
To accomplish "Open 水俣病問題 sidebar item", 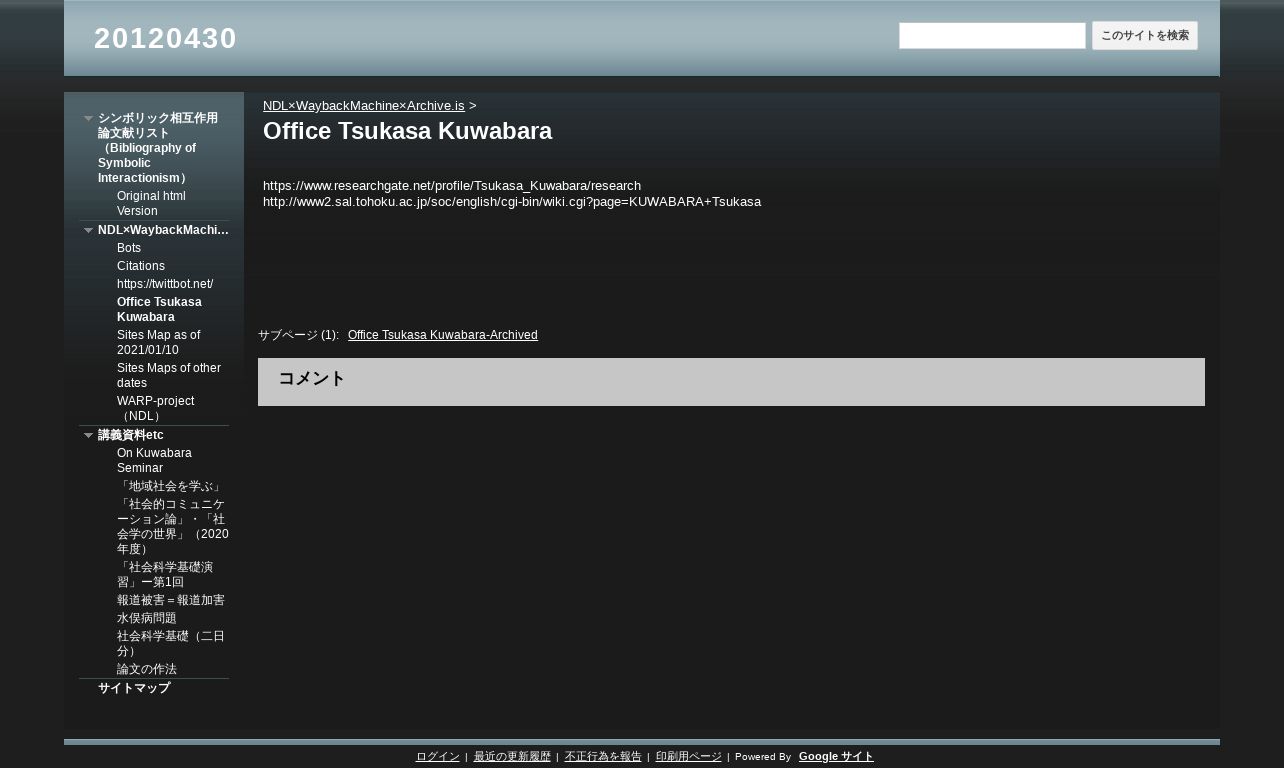I will tap(147, 618).
